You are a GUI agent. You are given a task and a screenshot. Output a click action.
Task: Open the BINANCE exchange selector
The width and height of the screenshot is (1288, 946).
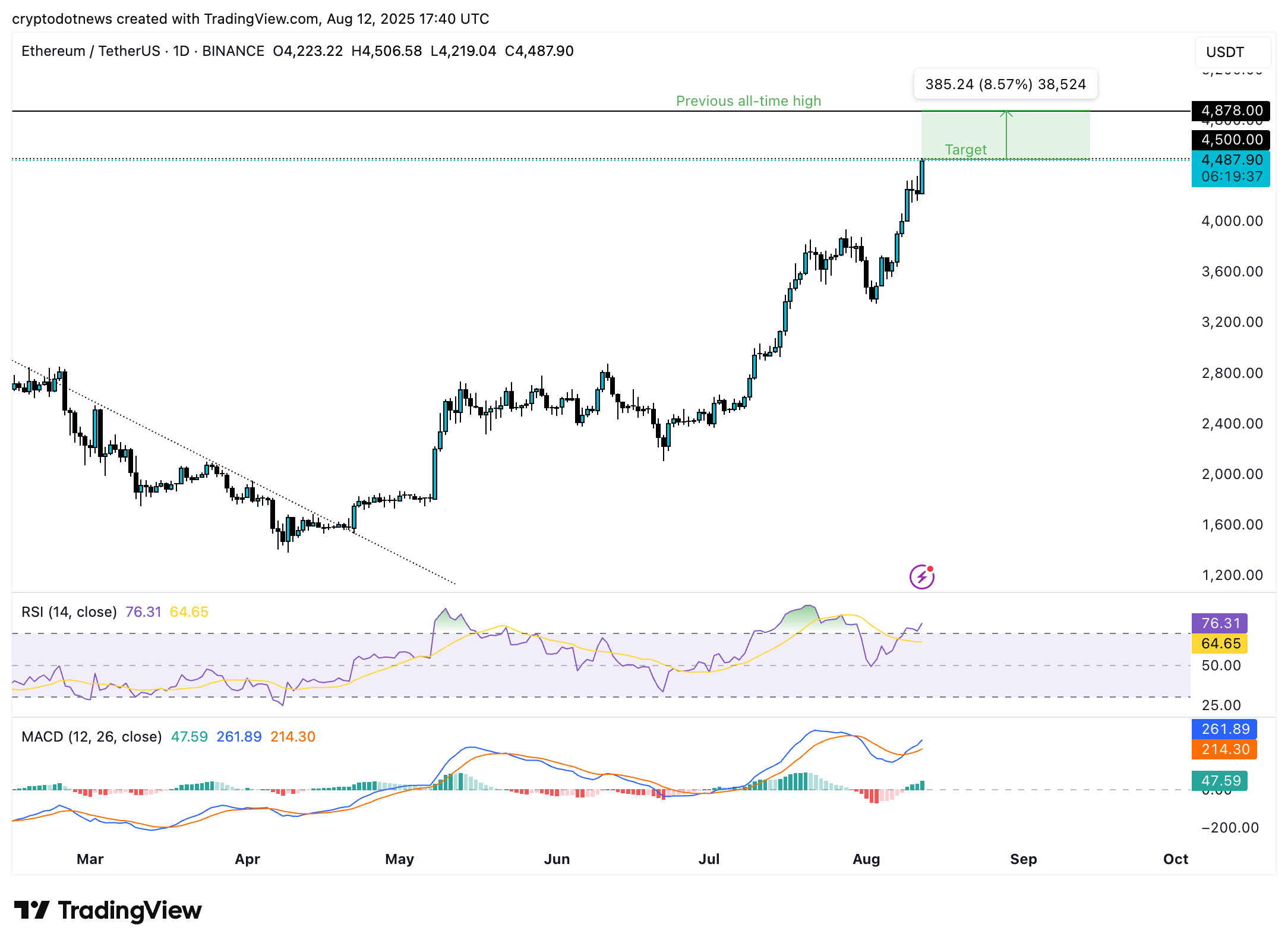(232, 51)
